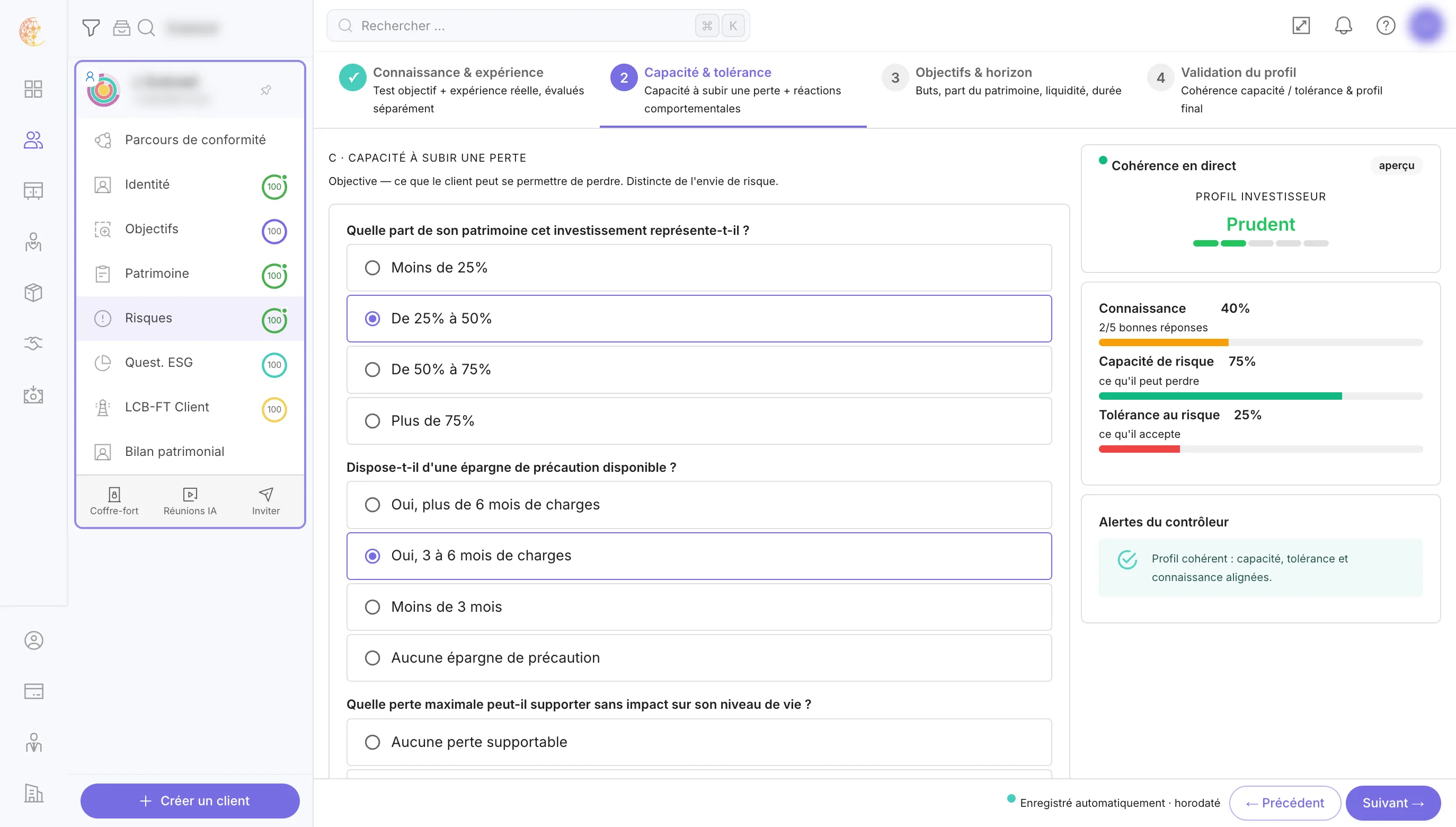
Task: Open clients section in left sidebar
Action: (x=33, y=140)
